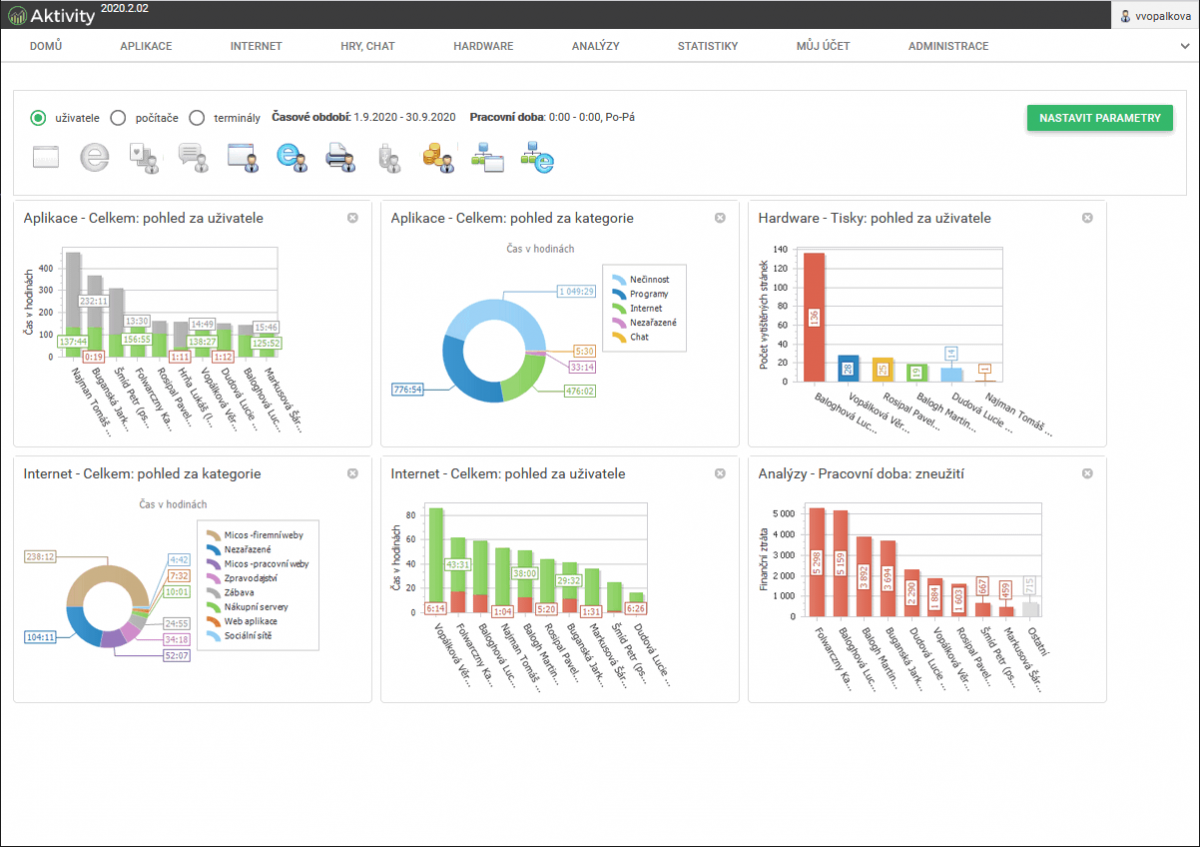The height and width of the screenshot is (847, 1200).
Task: Click the printer with user icon
Action: pos(339,157)
